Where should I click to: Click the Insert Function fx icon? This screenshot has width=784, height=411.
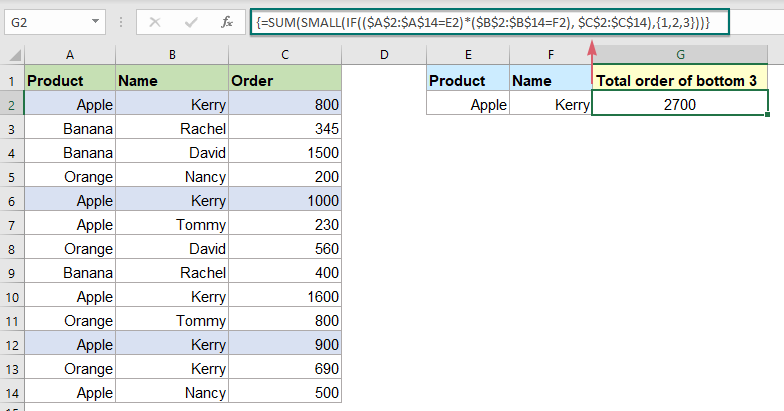[x=227, y=20]
